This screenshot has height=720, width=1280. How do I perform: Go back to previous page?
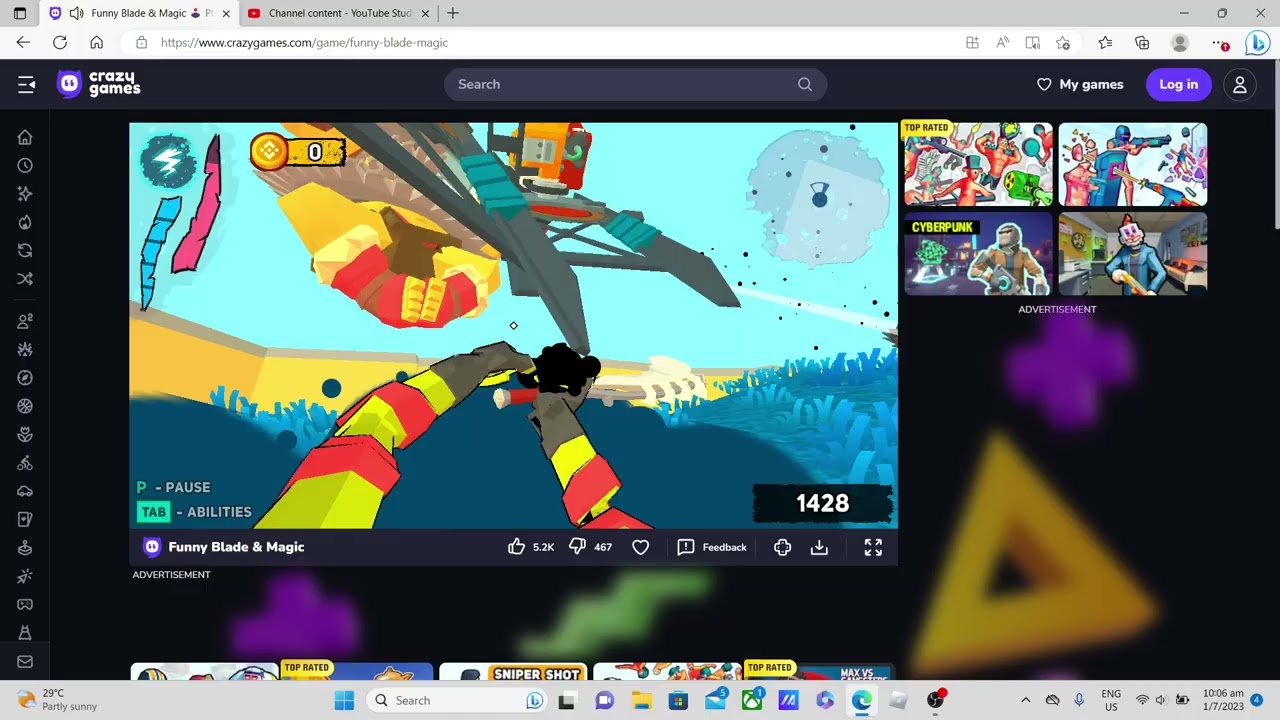(23, 43)
